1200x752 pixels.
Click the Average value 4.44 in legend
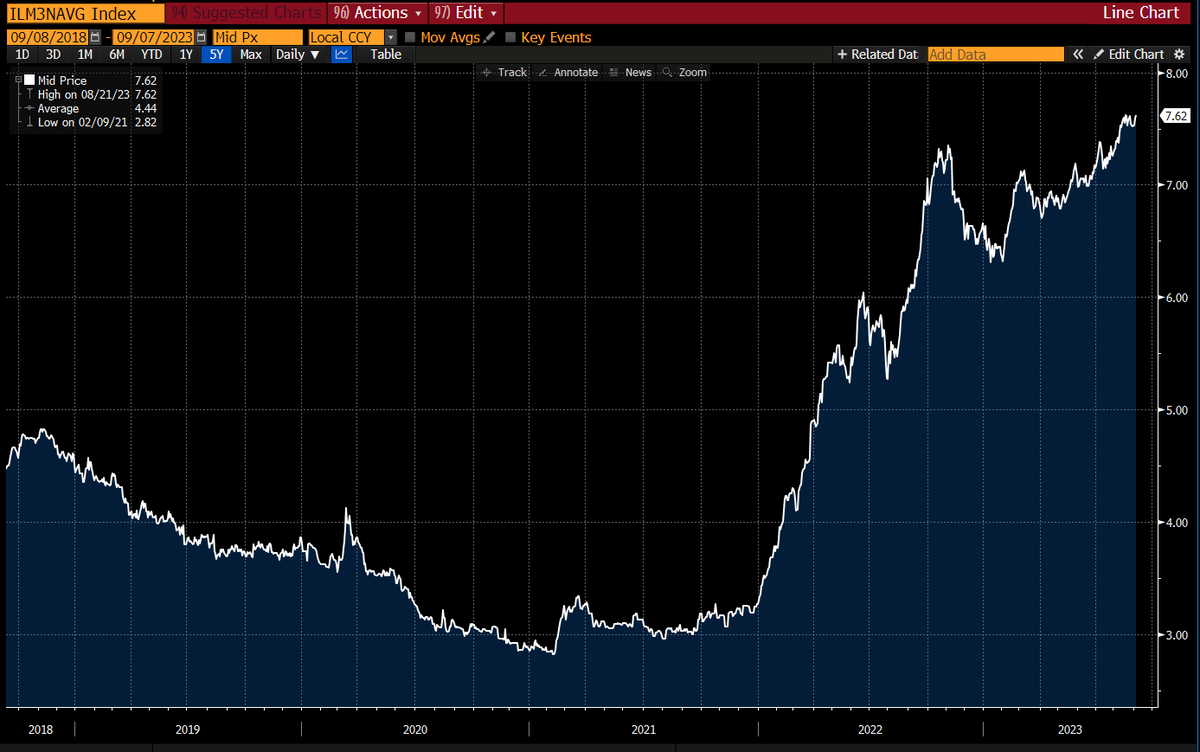coord(145,108)
